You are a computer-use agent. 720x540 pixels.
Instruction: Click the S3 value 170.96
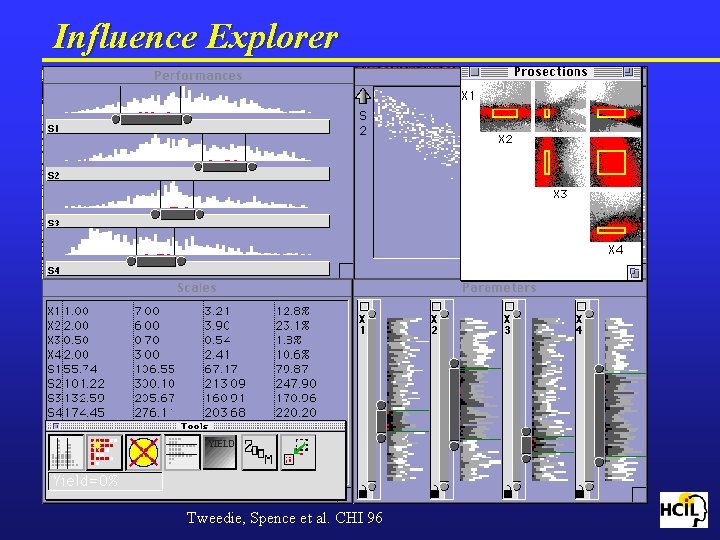click(296, 398)
